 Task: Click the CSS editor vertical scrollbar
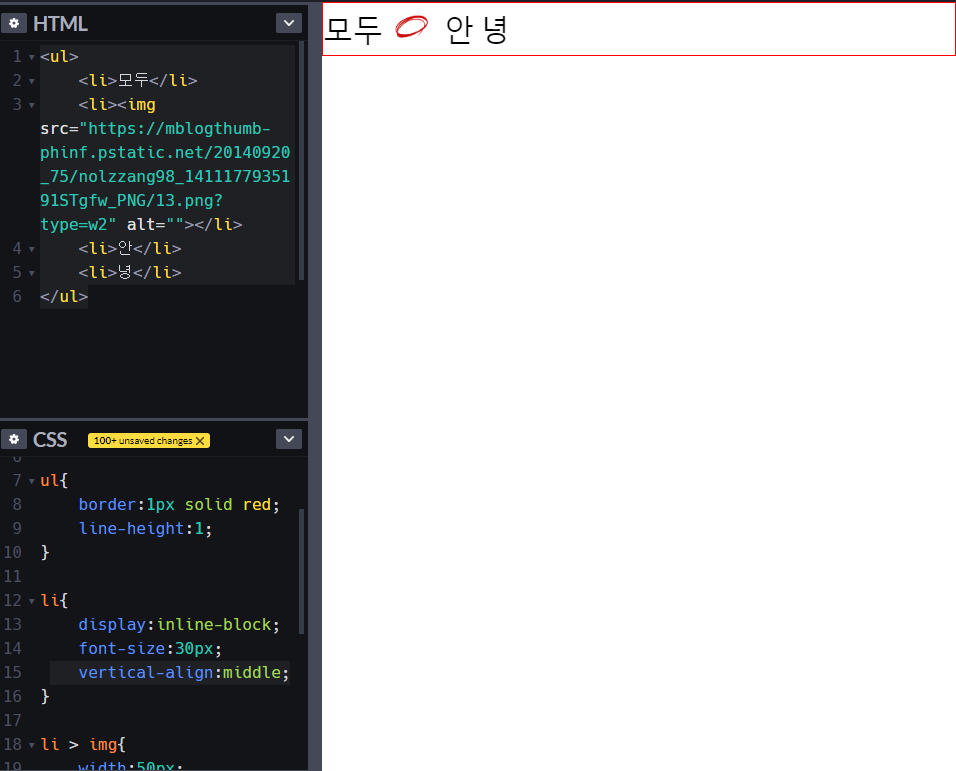coord(301,571)
